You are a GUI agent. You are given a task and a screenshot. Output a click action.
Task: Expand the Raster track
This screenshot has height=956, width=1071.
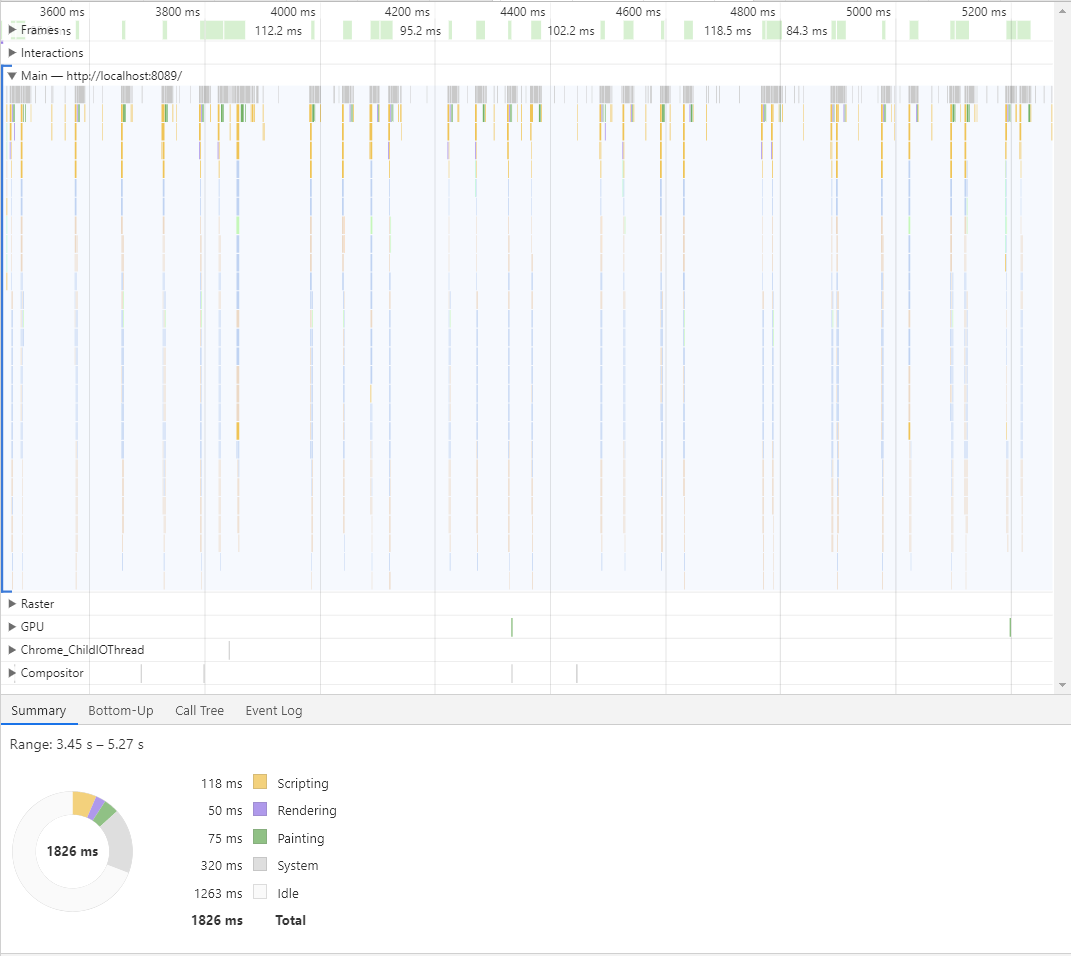pyautogui.click(x=12, y=604)
